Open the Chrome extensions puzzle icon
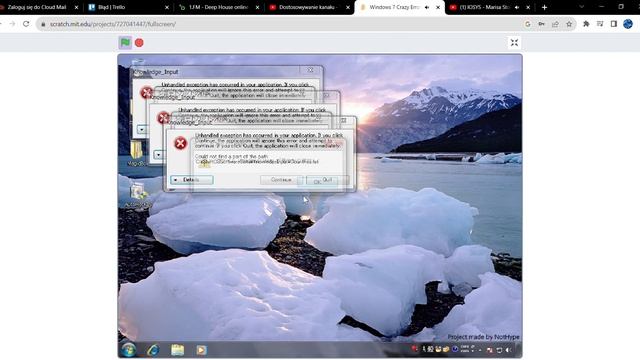This screenshot has height=360, width=640. pyautogui.click(x=586, y=24)
